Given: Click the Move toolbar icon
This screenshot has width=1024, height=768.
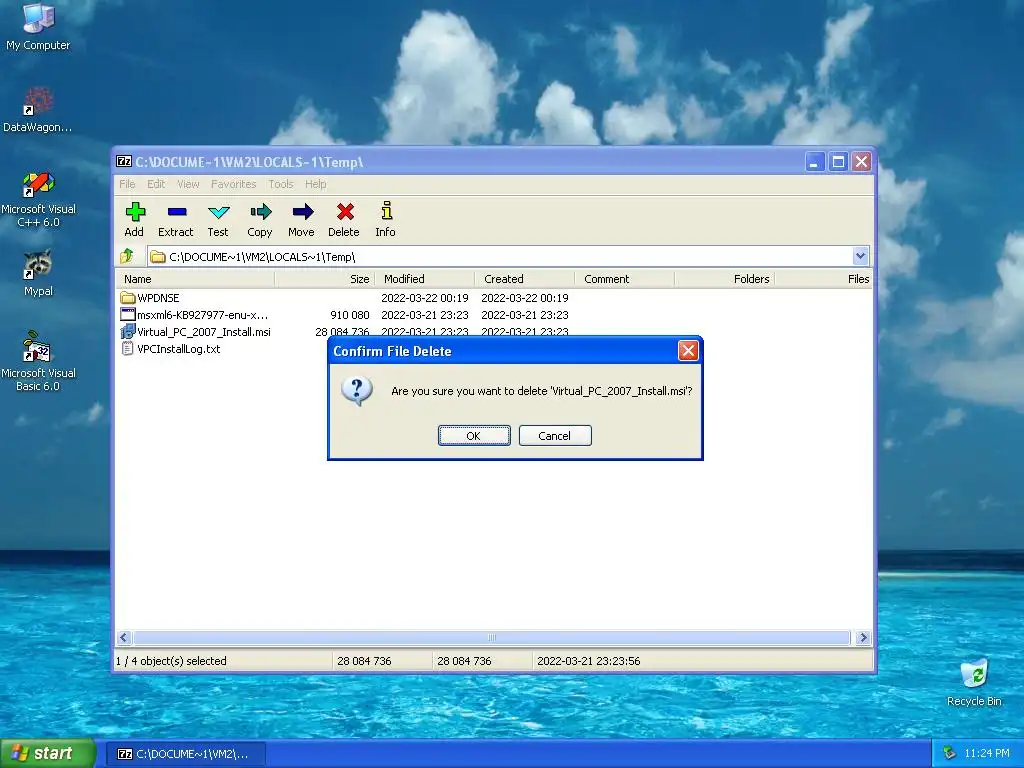Looking at the screenshot, I should click(302, 212).
